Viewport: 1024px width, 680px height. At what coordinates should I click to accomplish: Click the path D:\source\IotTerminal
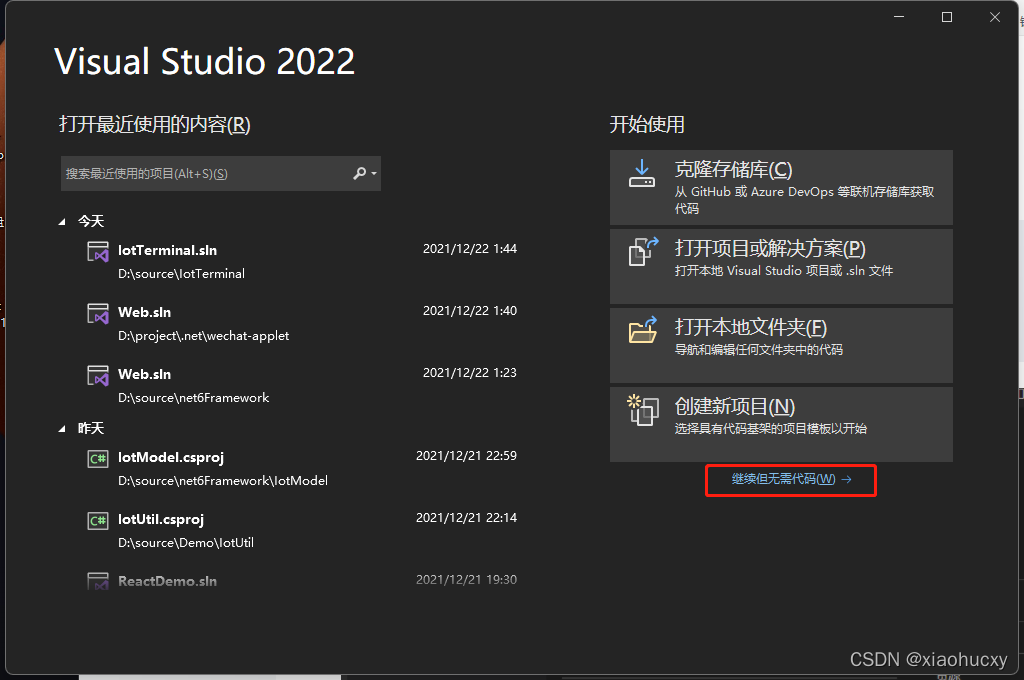[182, 274]
